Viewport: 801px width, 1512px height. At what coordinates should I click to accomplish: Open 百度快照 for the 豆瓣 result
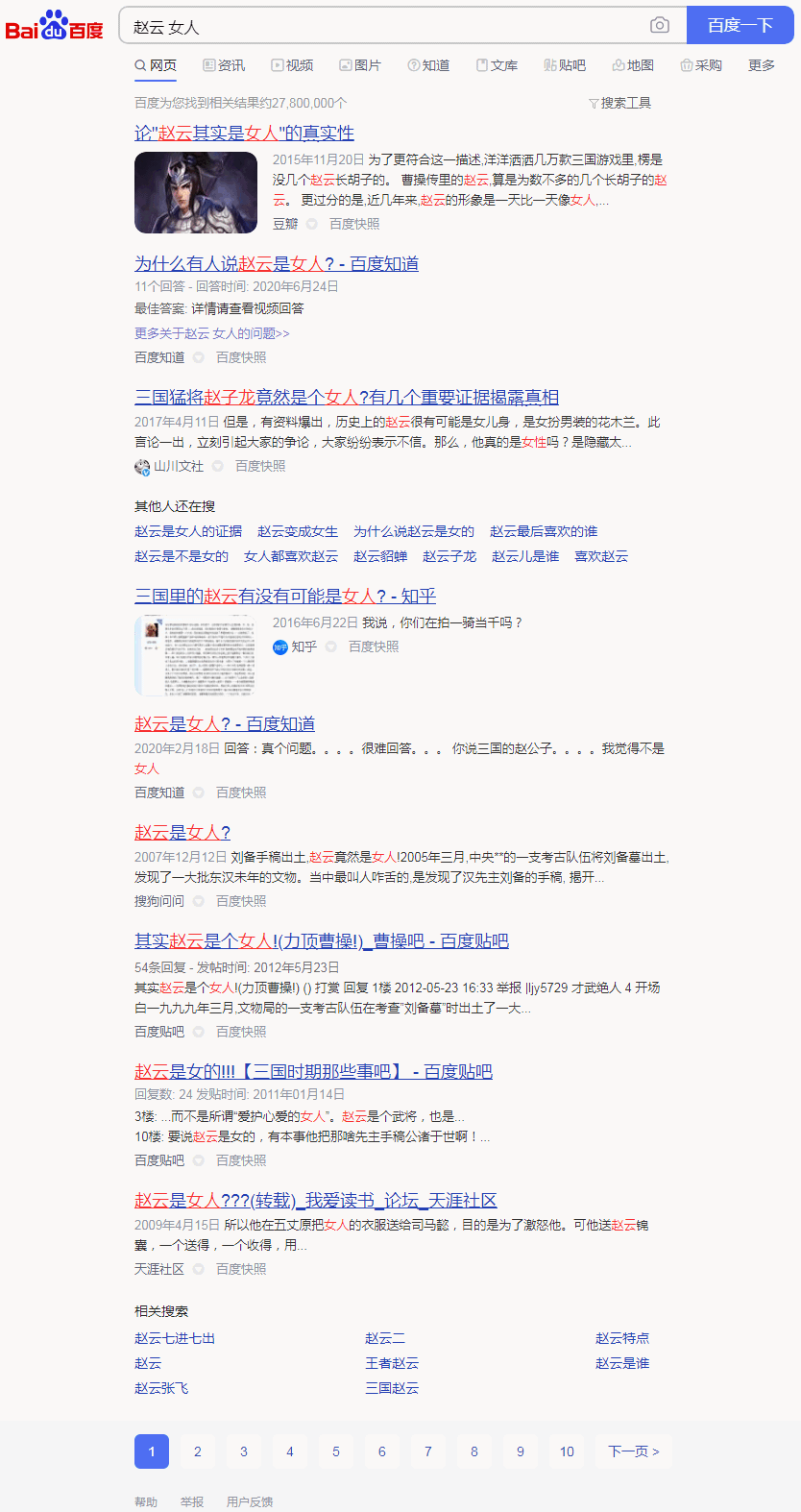click(x=354, y=224)
